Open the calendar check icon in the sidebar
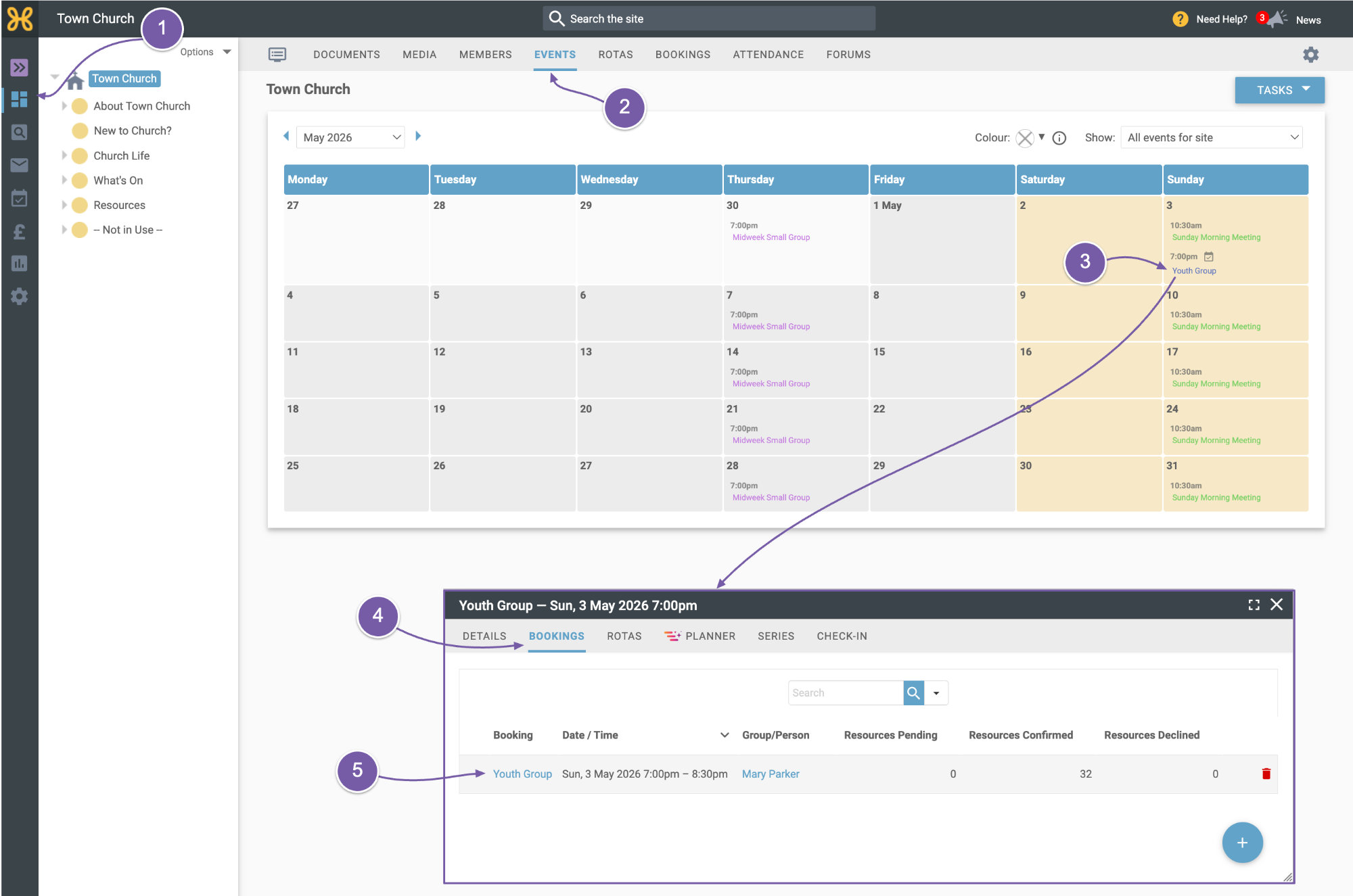 pos(20,198)
